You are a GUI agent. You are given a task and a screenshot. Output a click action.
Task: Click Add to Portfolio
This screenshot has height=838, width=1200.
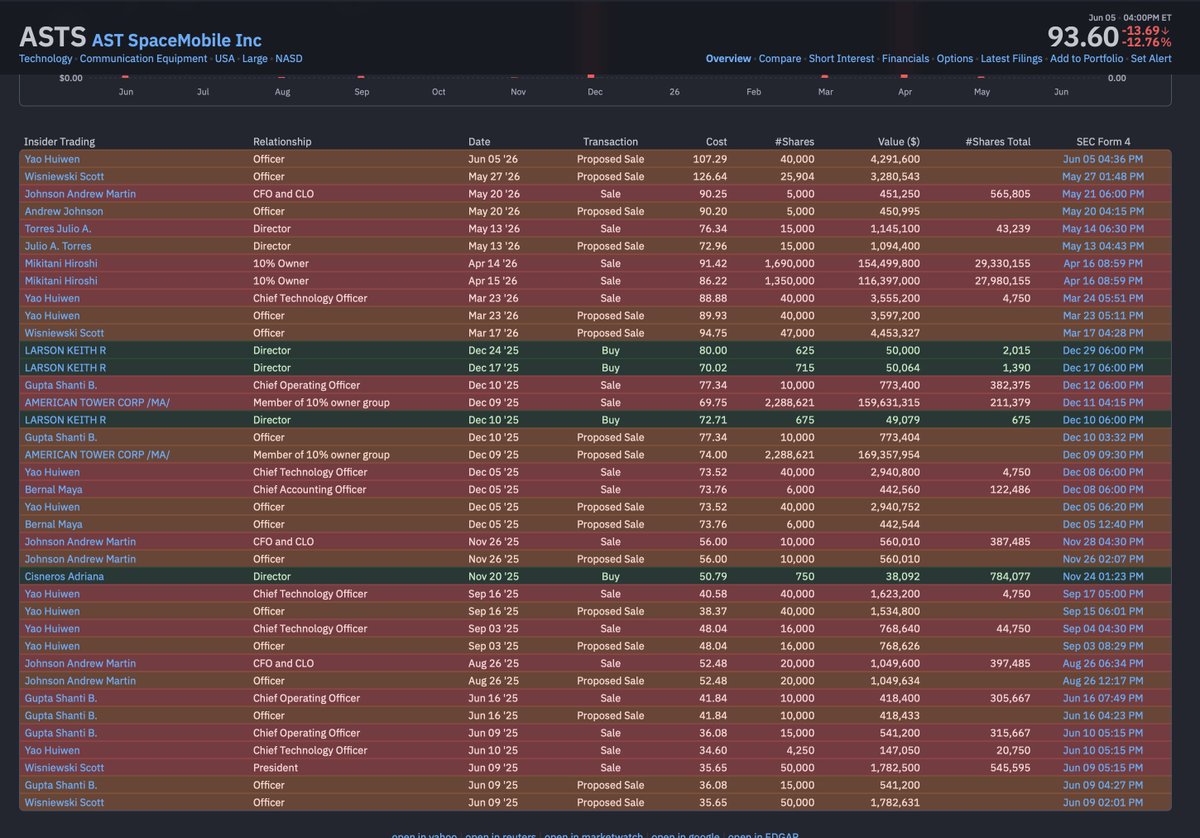pos(1086,59)
